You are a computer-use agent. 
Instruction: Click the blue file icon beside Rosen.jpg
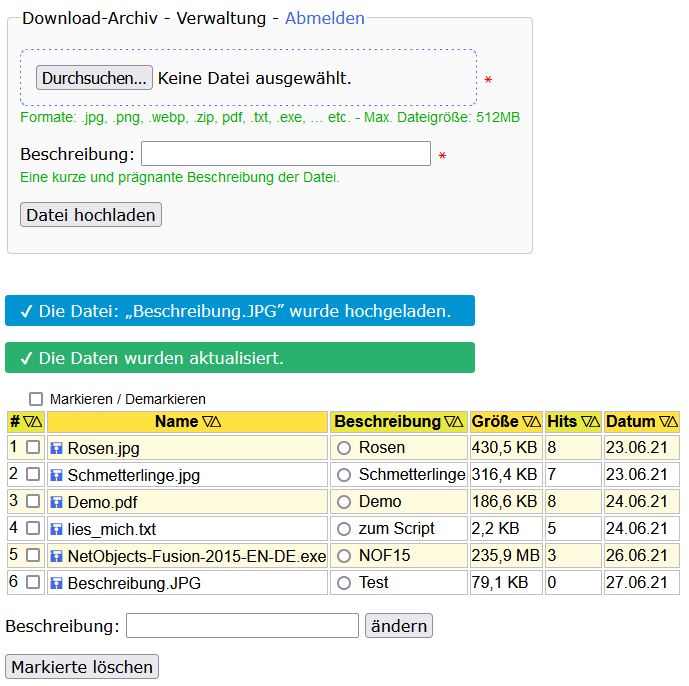click(57, 448)
